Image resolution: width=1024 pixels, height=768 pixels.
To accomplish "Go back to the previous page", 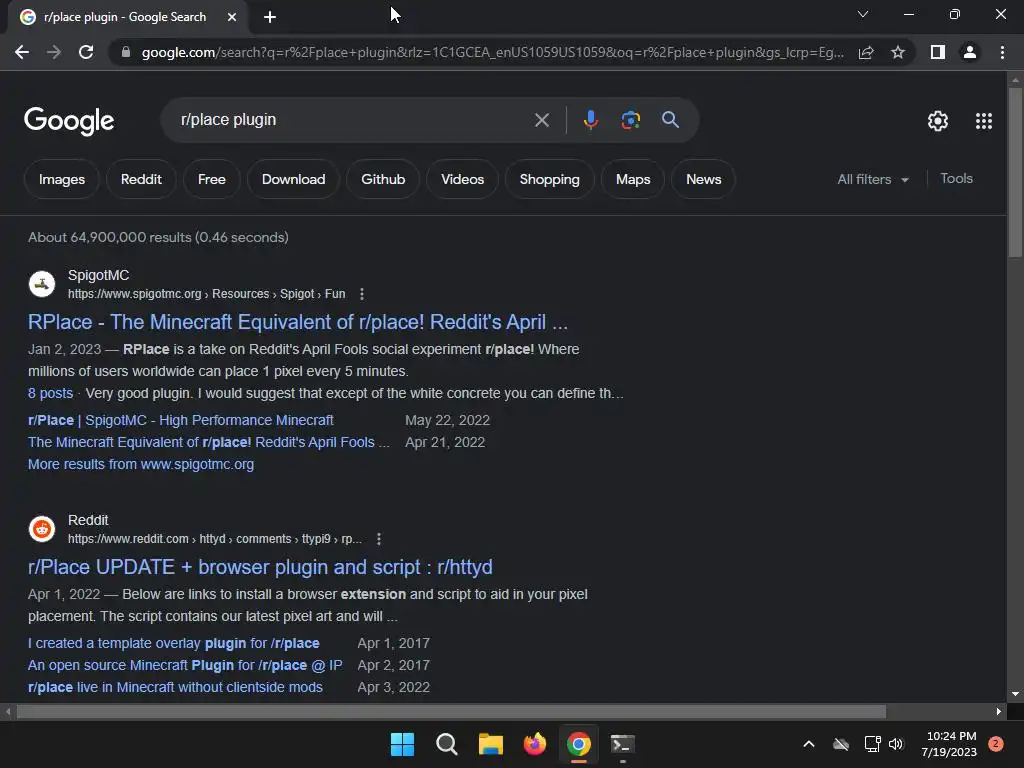I will coord(22,52).
